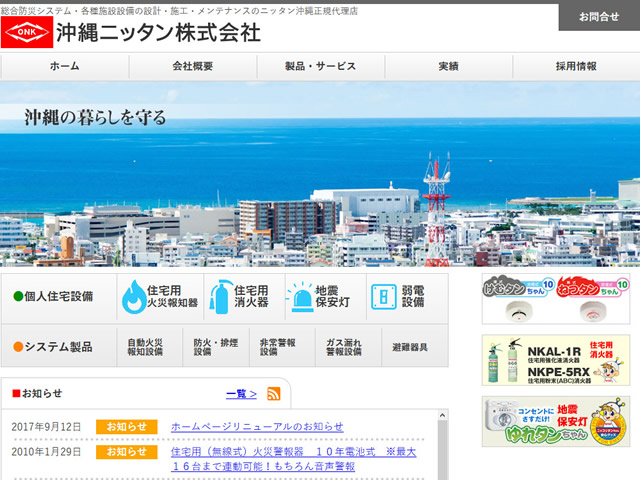Click the 沖縄ニッタン株式会社 title
Screen dimensions: 640x480
point(158,33)
